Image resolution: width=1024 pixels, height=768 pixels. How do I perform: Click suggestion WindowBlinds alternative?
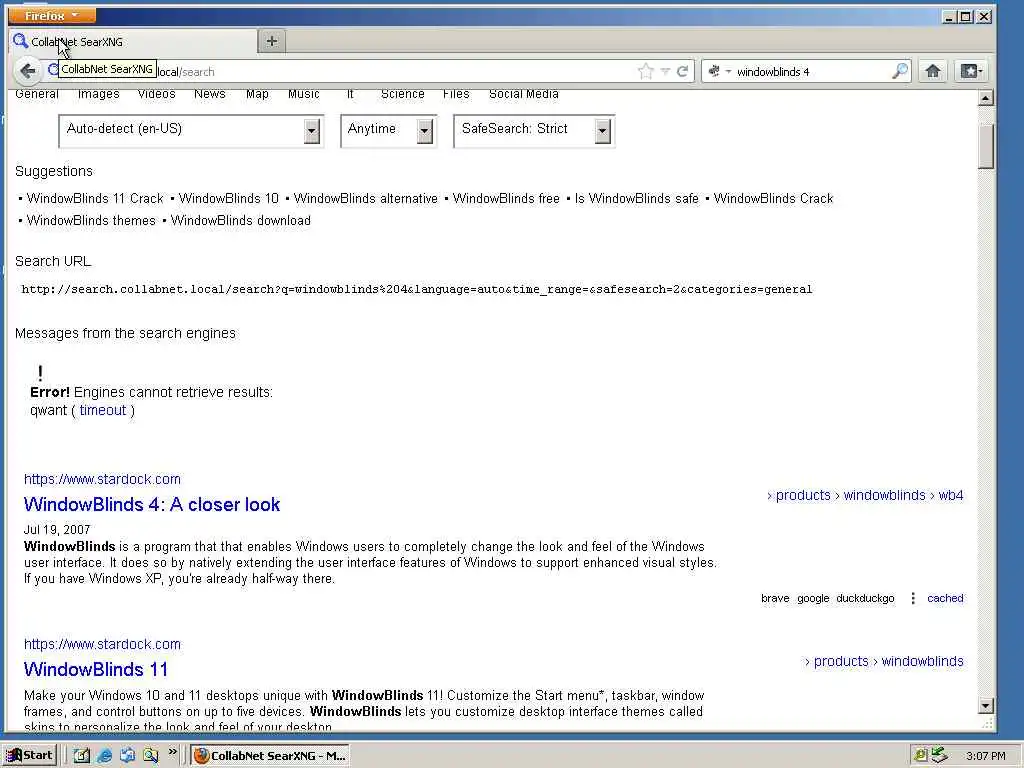[x=366, y=199]
